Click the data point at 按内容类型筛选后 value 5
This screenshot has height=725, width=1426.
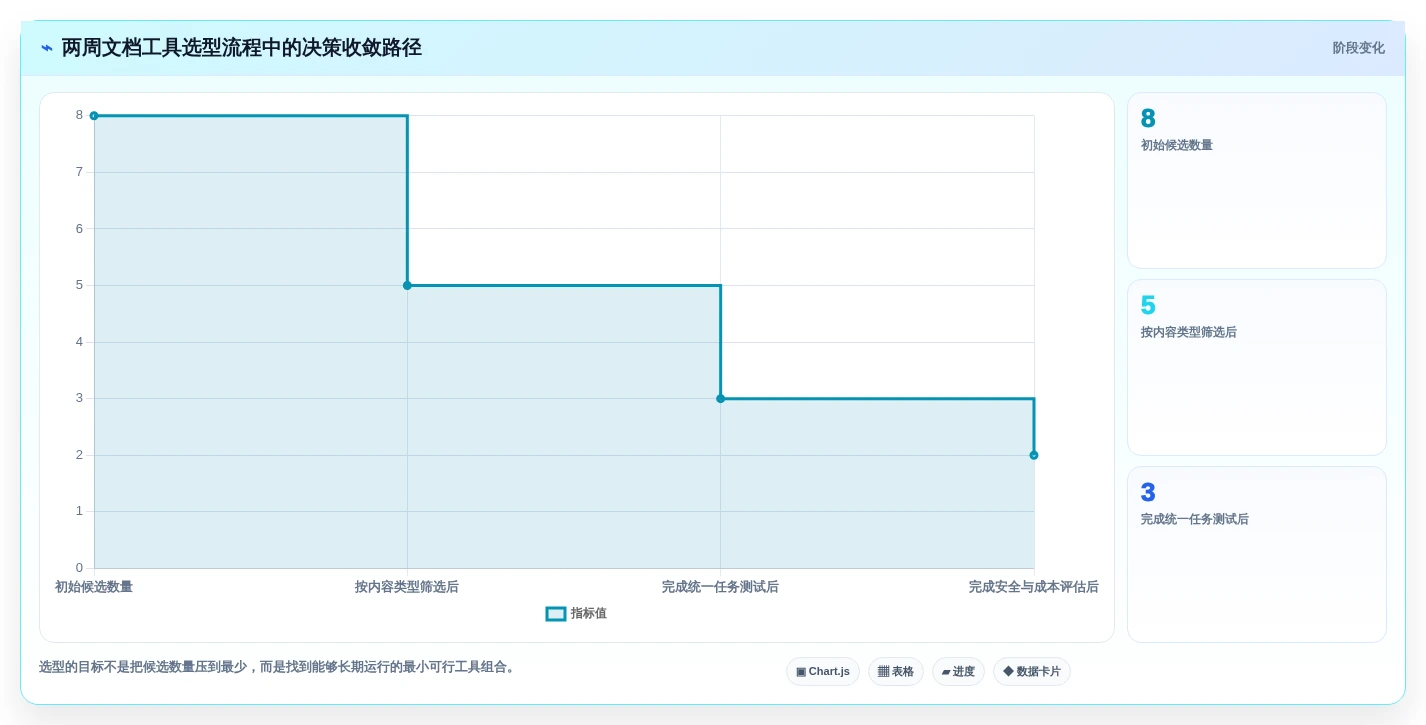coord(407,286)
